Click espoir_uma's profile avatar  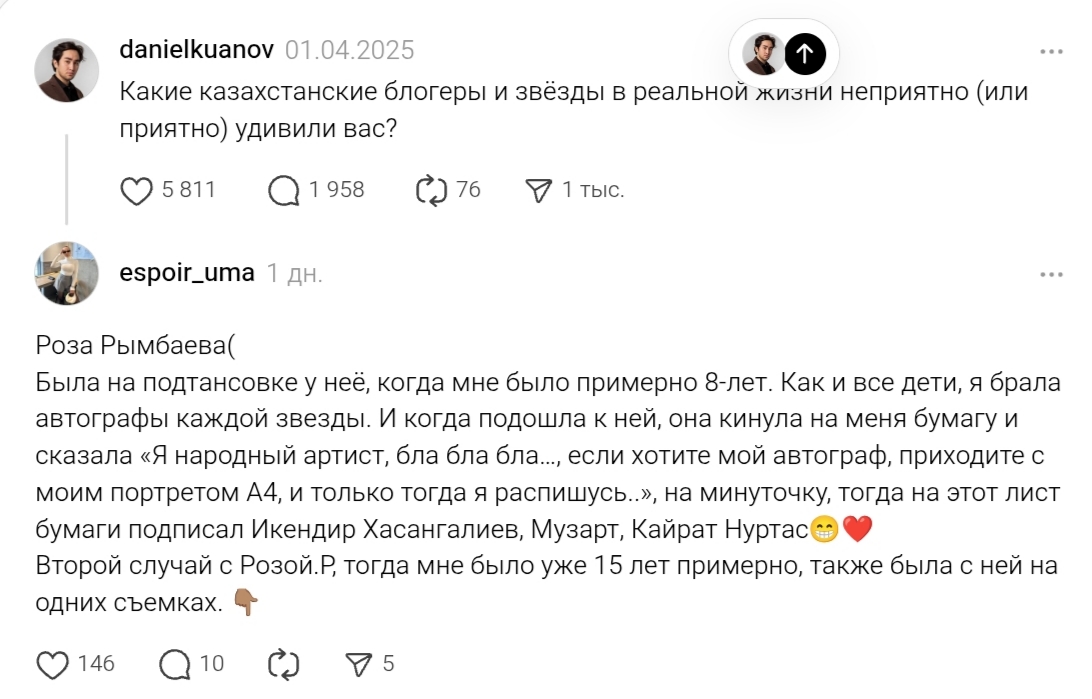pos(67,273)
